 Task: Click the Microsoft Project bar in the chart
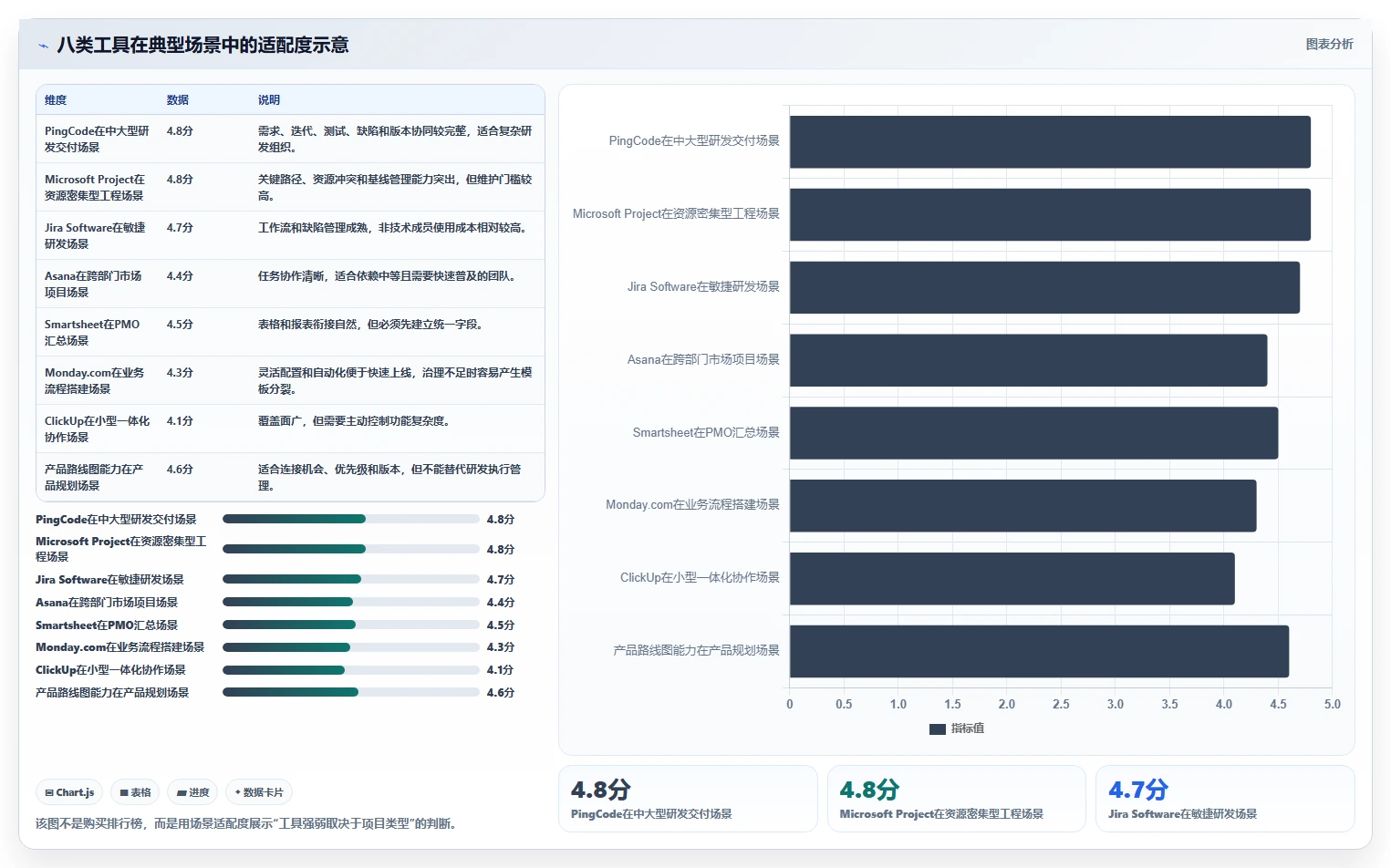coord(1050,214)
